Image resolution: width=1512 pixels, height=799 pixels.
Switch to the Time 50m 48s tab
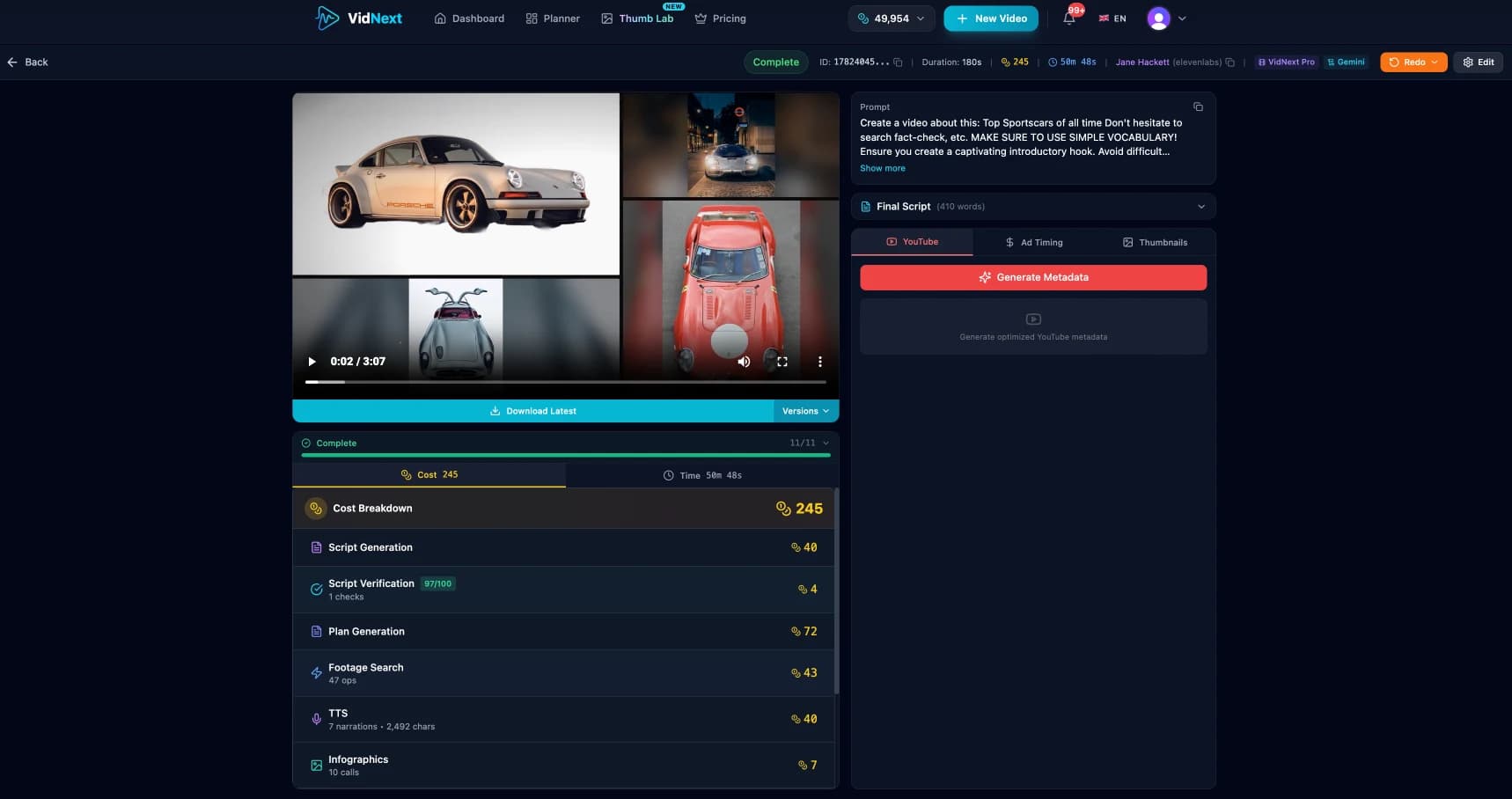point(702,475)
